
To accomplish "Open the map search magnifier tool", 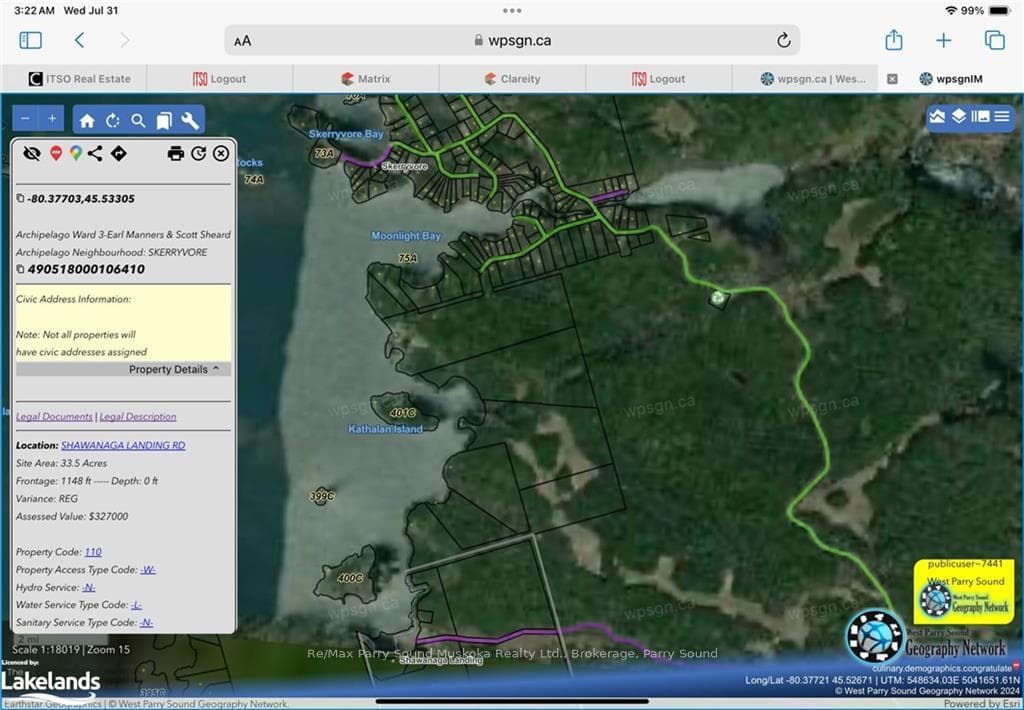I will point(138,120).
